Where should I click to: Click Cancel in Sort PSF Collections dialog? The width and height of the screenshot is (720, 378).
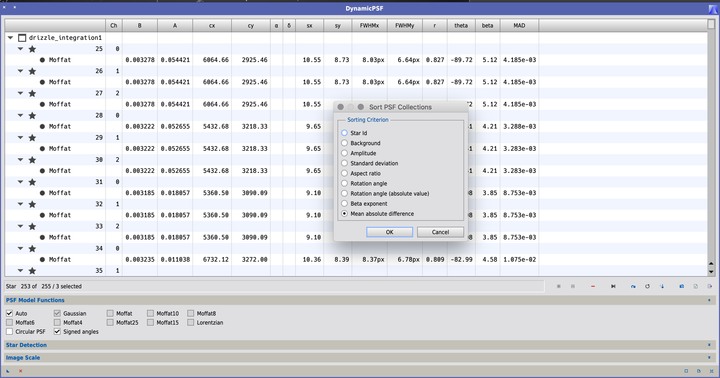click(440, 232)
